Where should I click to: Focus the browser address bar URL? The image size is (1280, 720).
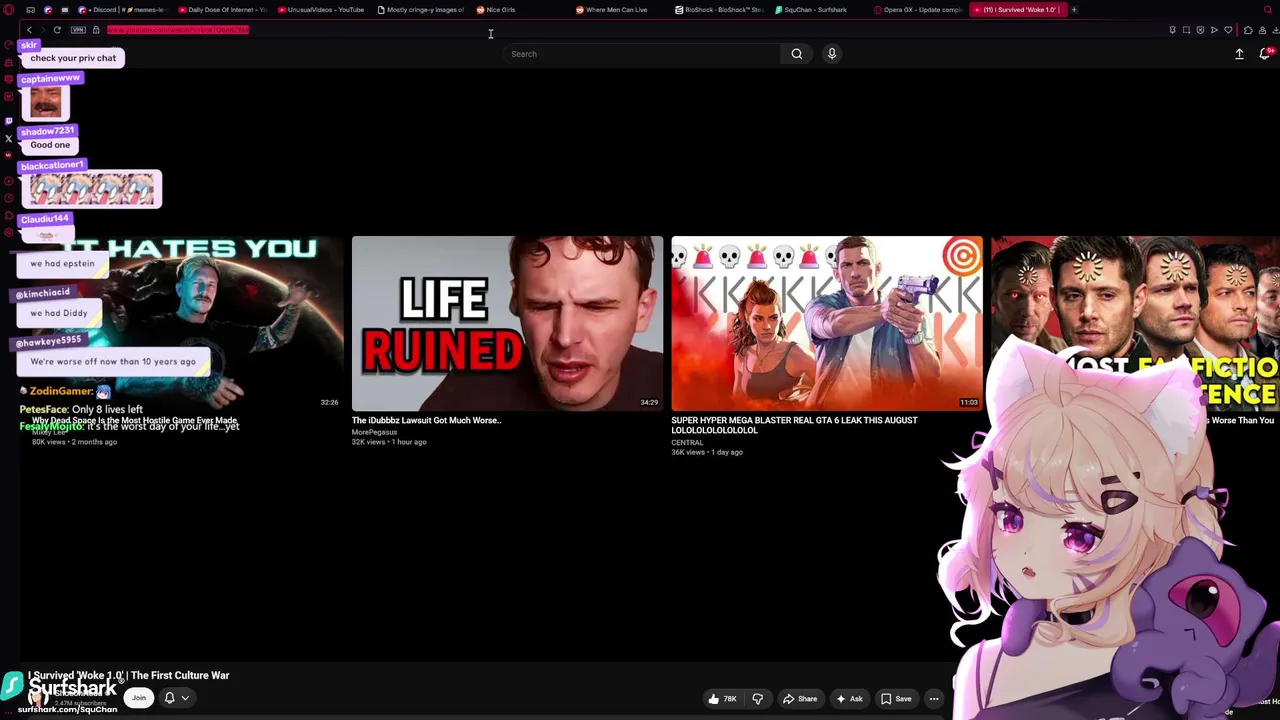click(177, 30)
